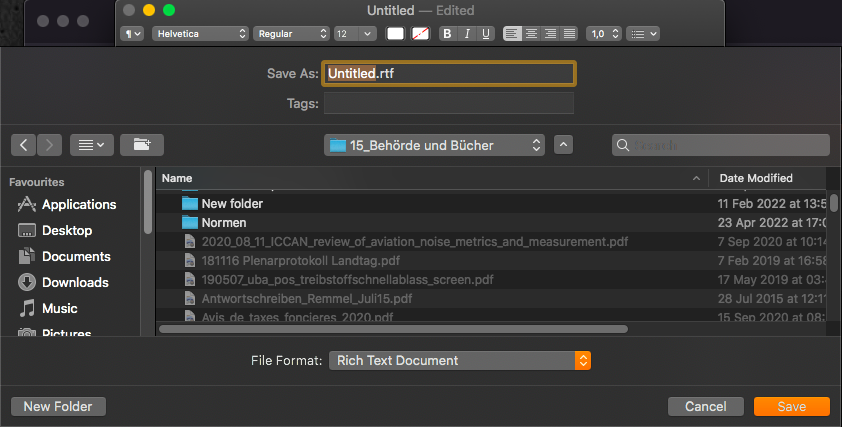Click date 23 Apr 2022 of Normen
The width and height of the screenshot is (842, 427).
pos(772,222)
